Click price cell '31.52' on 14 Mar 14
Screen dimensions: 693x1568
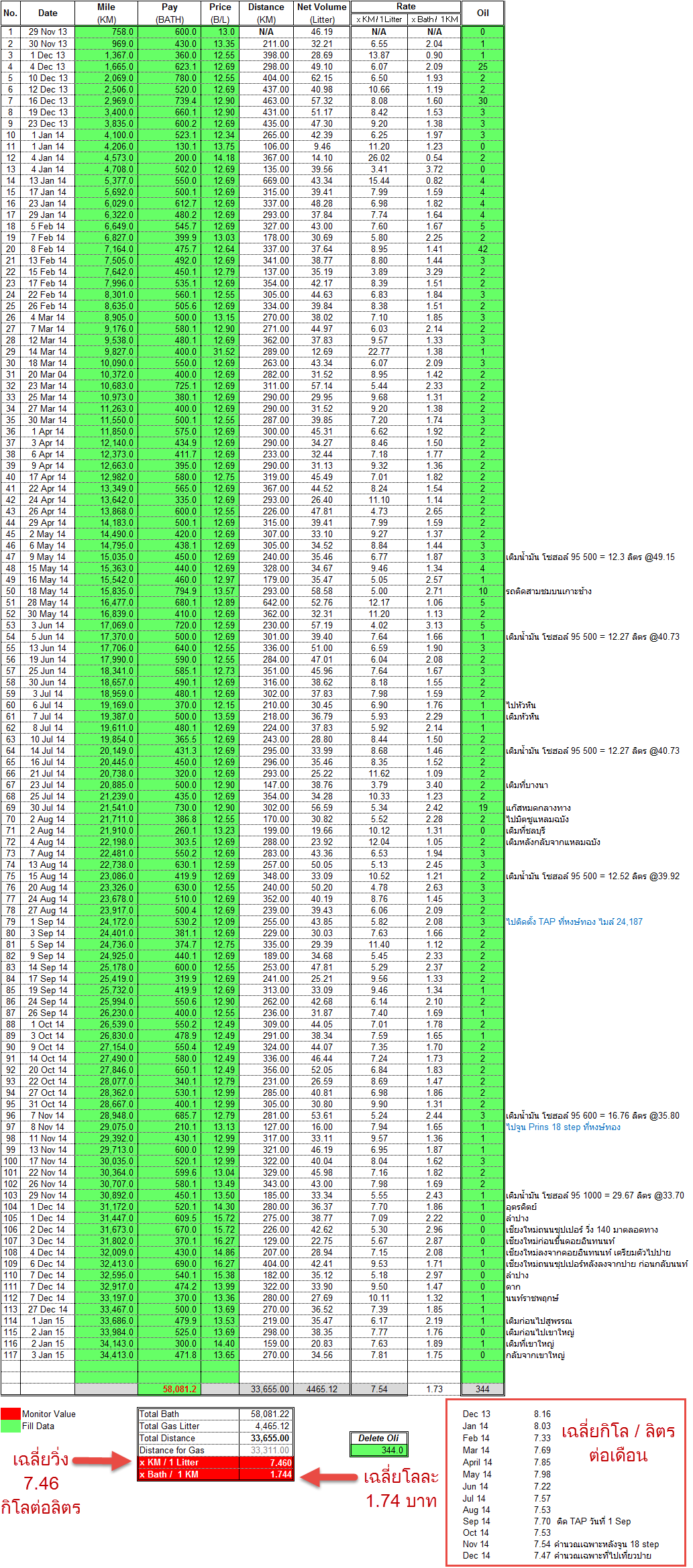[x=220, y=351]
